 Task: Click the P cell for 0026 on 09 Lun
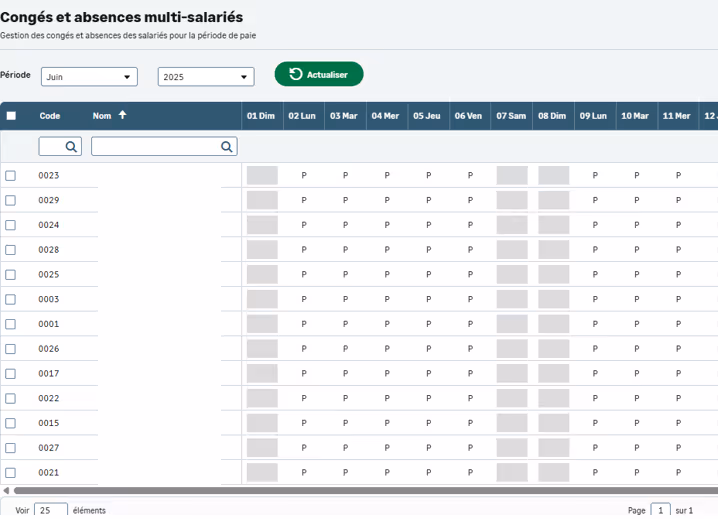point(595,349)
